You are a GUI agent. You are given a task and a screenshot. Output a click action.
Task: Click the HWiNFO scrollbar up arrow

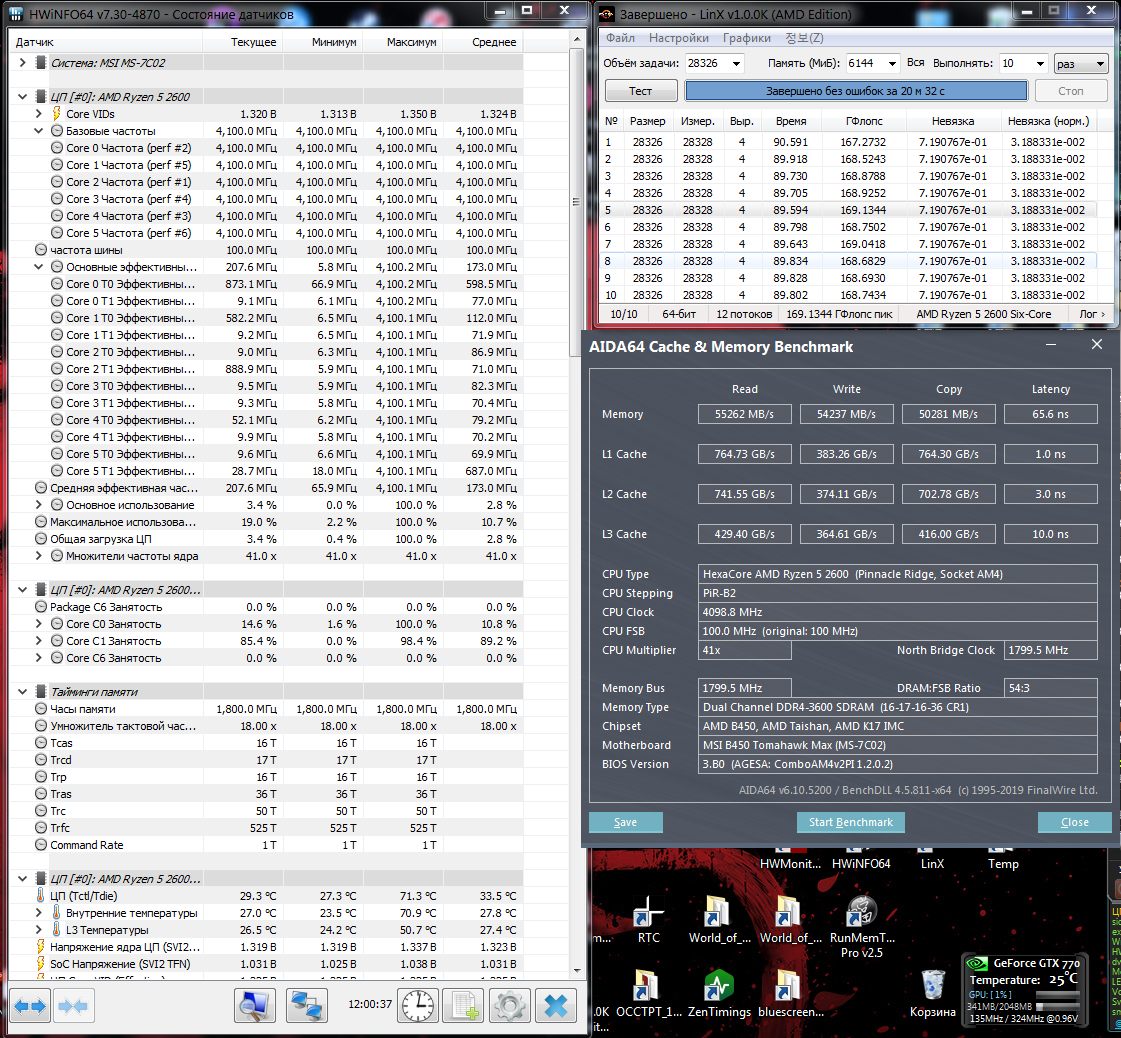coord(576,39)
